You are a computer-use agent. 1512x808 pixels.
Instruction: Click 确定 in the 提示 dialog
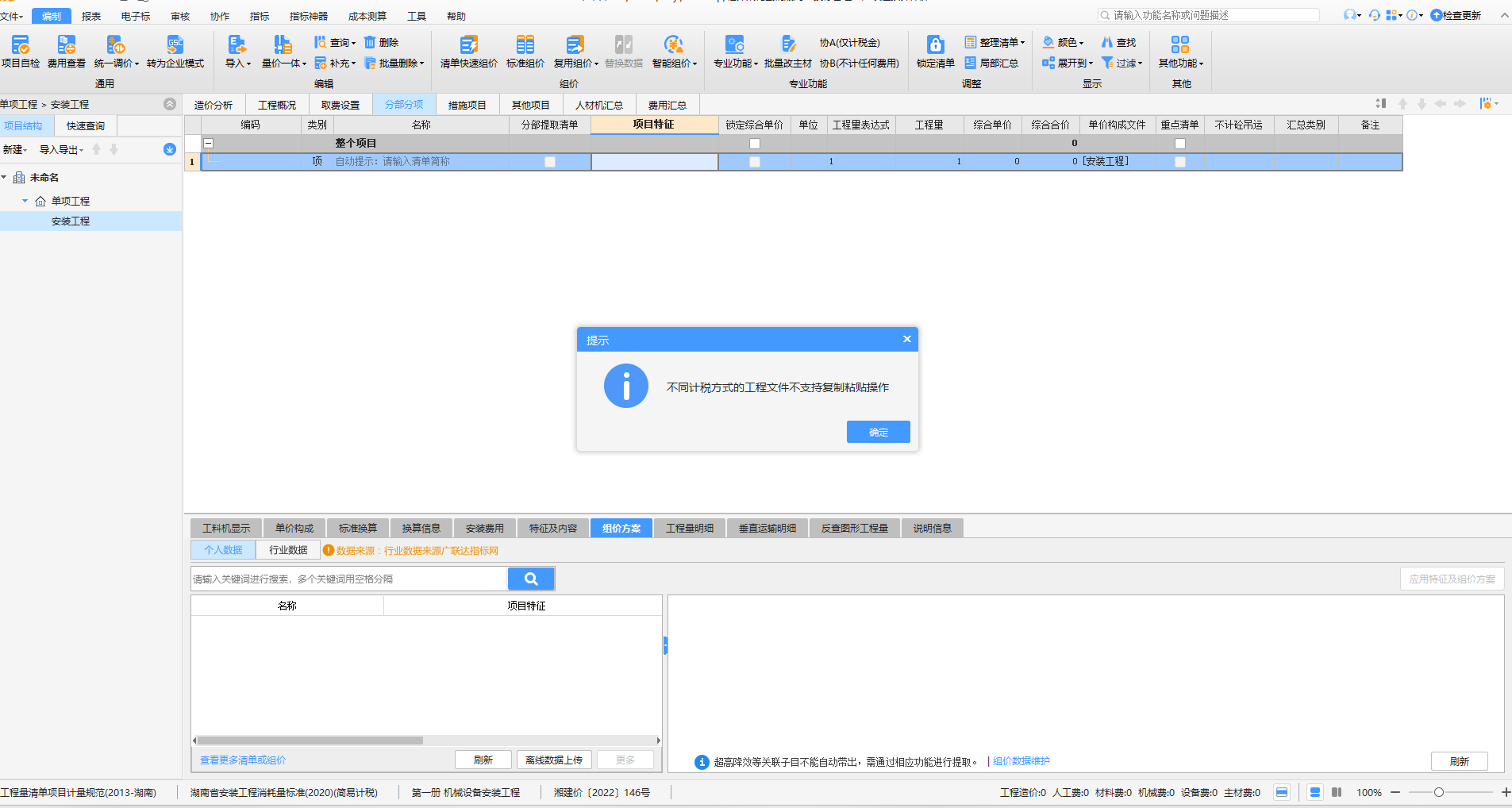[x=879, y=432]
